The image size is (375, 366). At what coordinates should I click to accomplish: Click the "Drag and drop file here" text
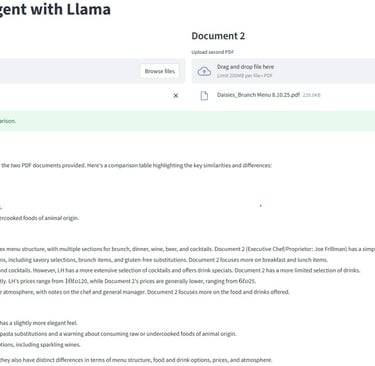(245, 67)
